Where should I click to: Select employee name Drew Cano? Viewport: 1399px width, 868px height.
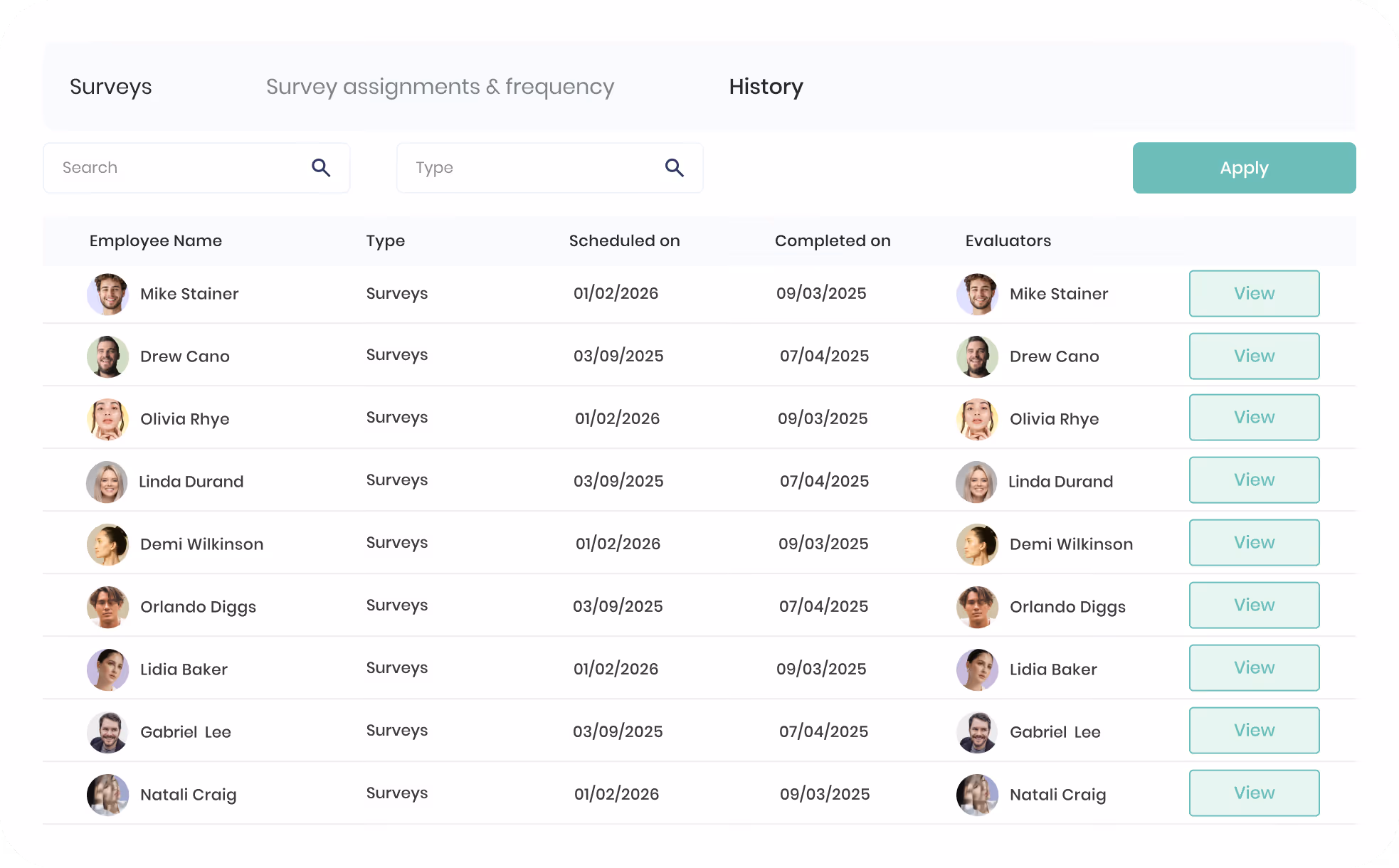185,356
